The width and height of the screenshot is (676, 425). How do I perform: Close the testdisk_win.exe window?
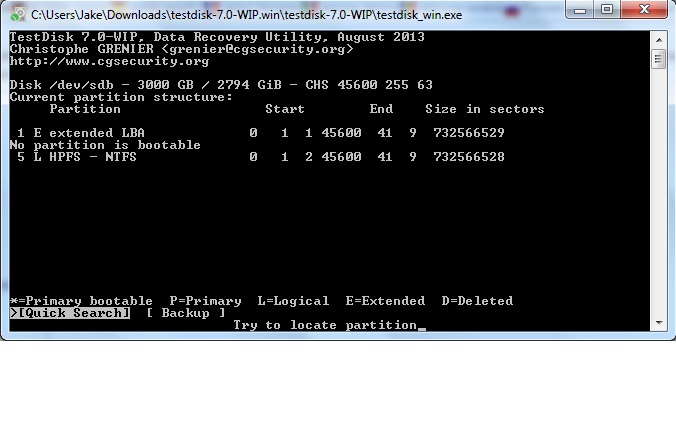(644, 9)
